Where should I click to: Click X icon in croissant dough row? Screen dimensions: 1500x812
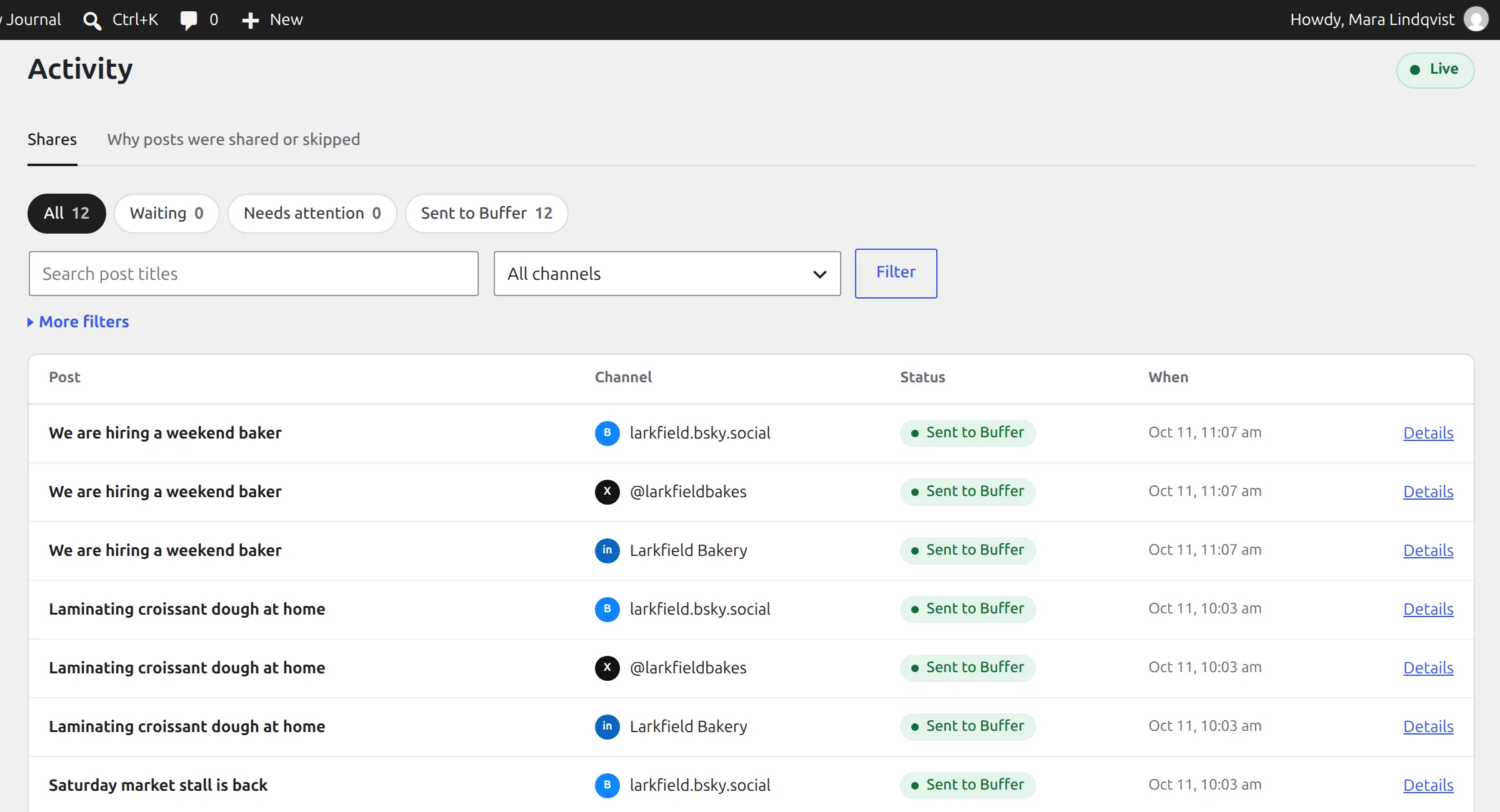tap(607, 668)
